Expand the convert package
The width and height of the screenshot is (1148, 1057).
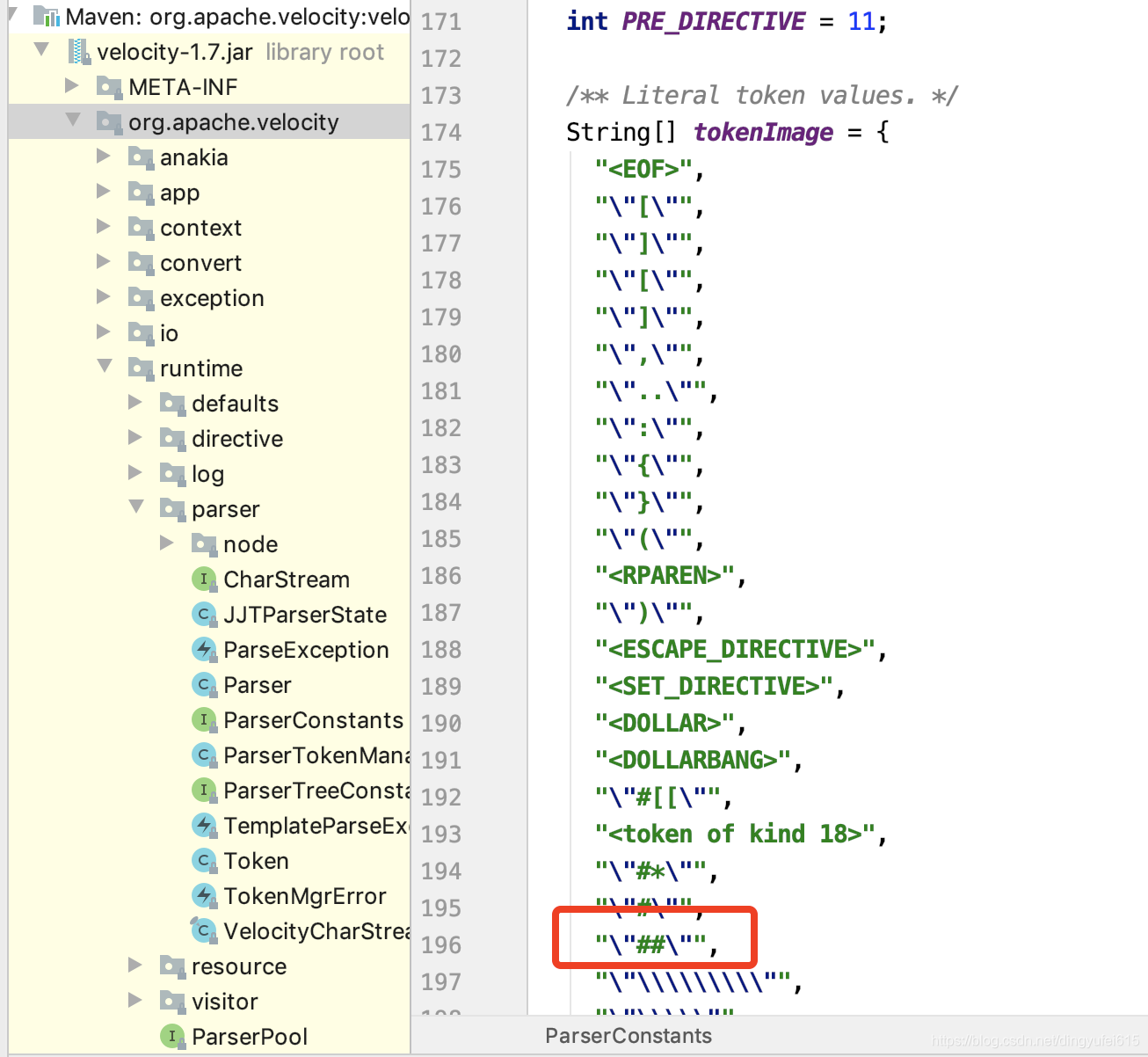(104, 261)
